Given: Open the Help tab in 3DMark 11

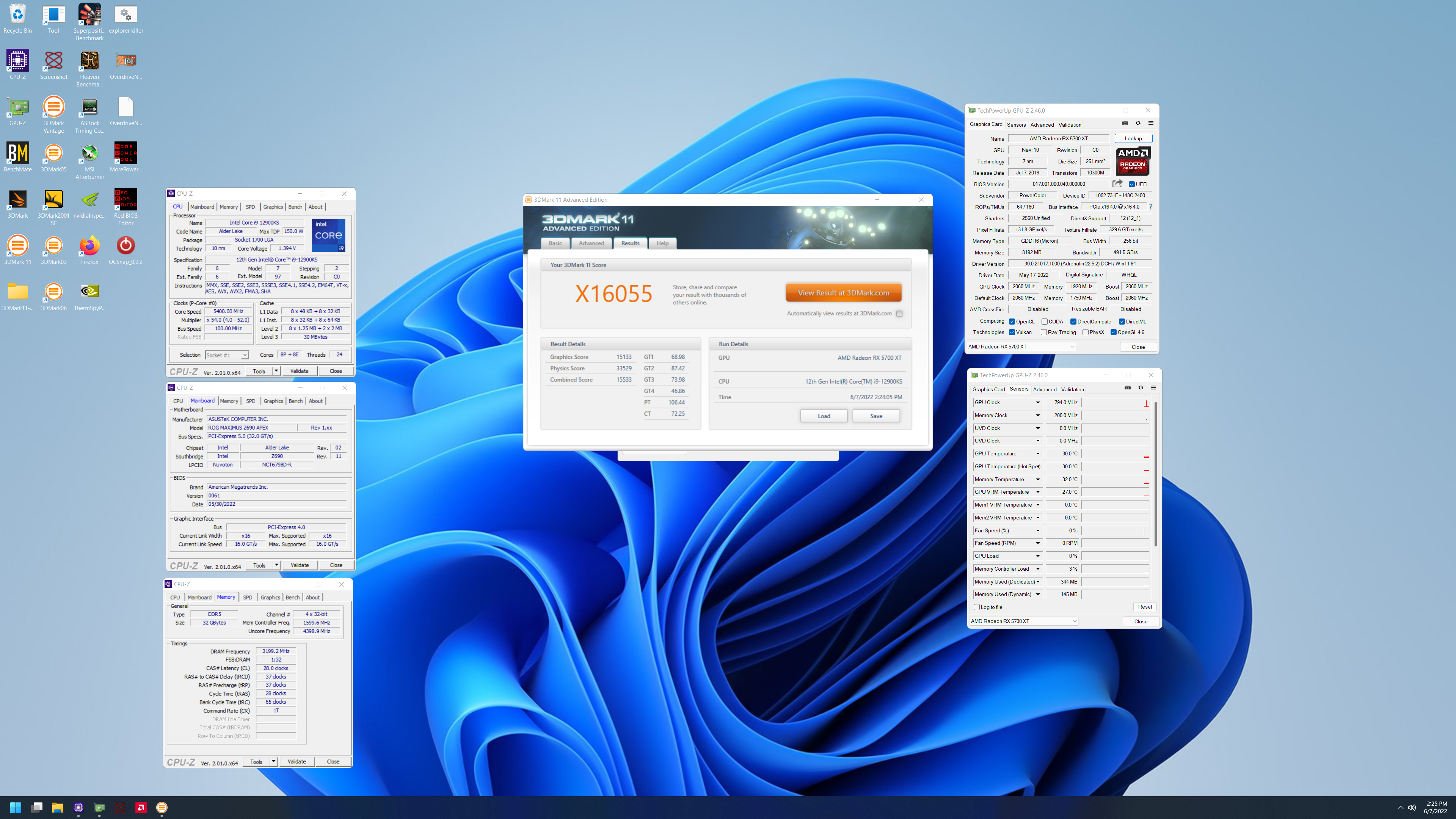Looking at the screenshot, I should tap(662, 243).
